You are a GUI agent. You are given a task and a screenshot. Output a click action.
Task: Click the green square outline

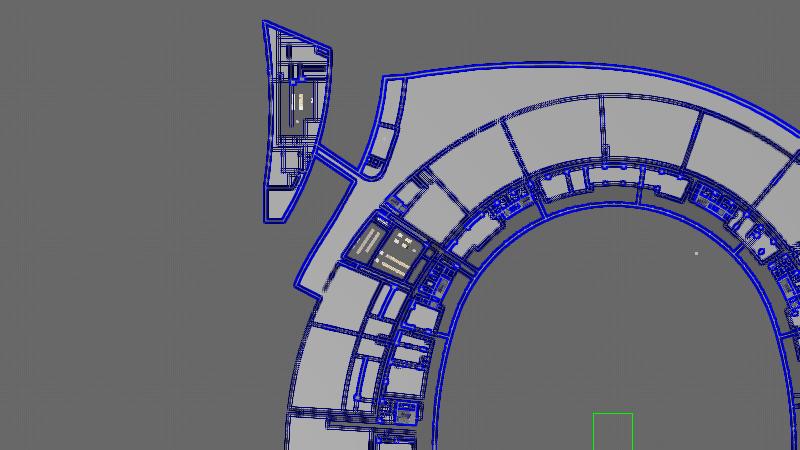pos(612,431)
